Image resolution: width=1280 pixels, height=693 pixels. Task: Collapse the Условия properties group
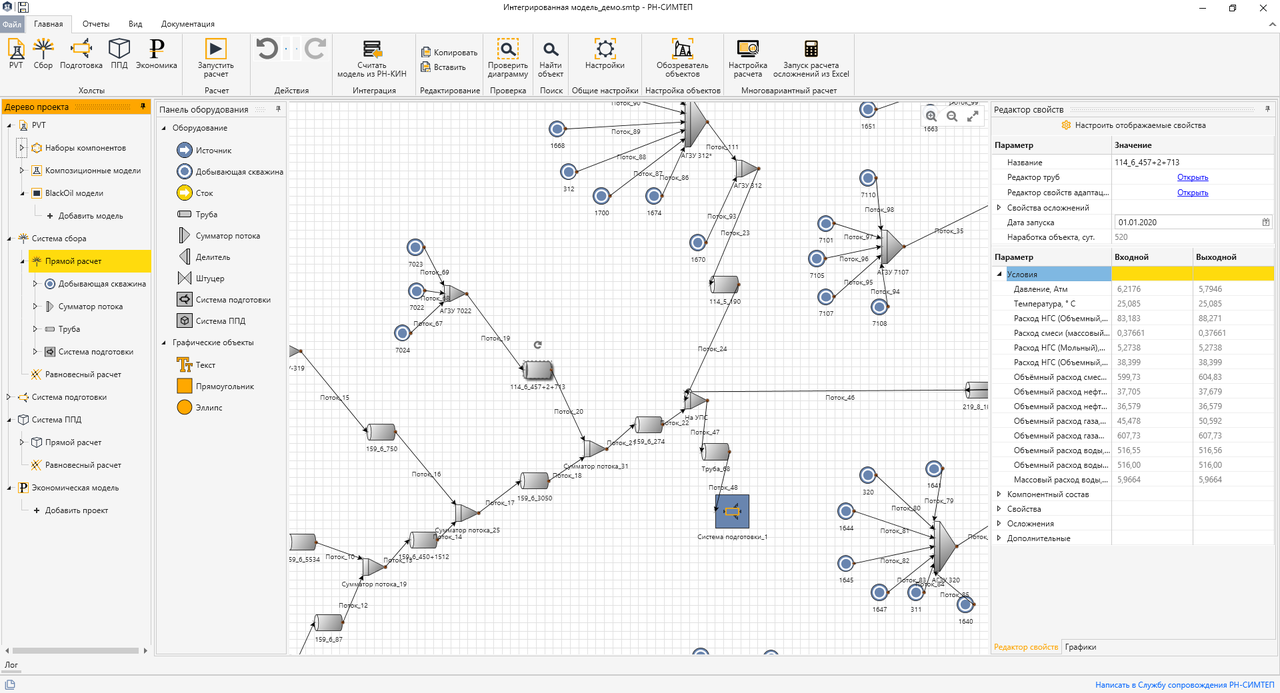pos(999,274)
